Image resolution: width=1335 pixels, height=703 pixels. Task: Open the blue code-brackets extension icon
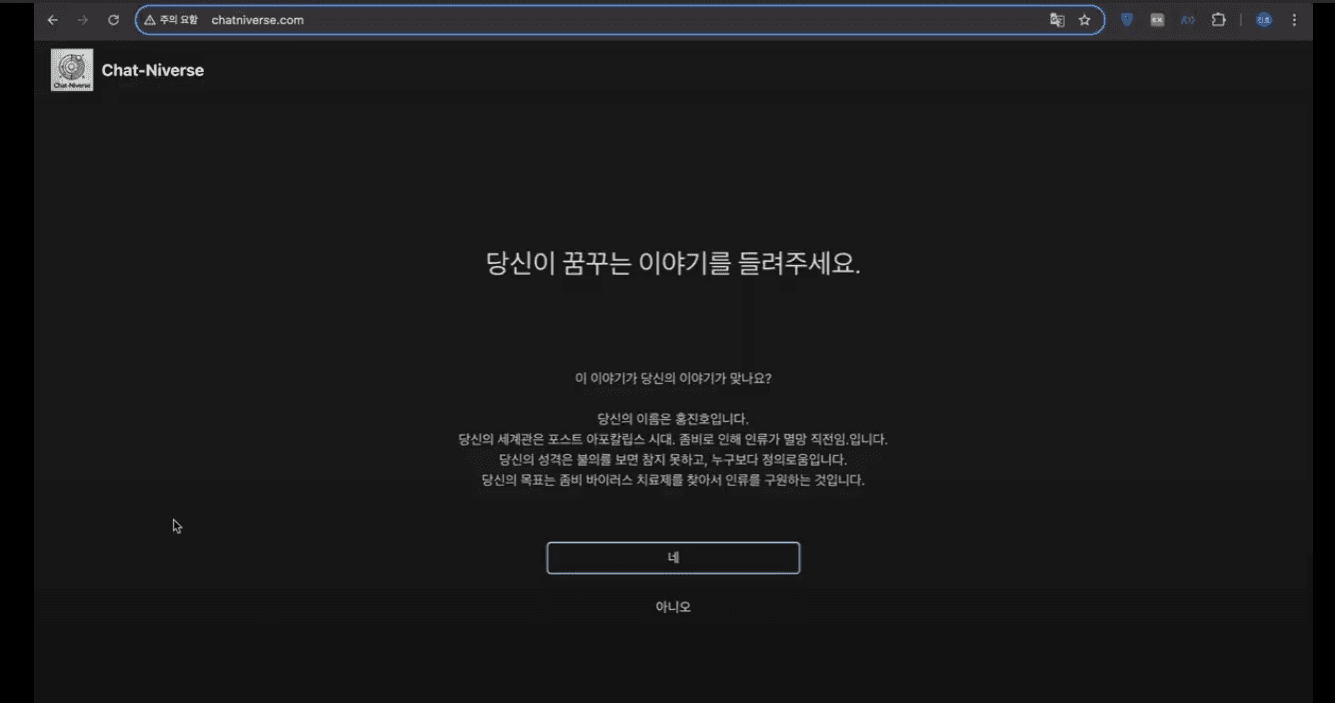click(1188, 20)
